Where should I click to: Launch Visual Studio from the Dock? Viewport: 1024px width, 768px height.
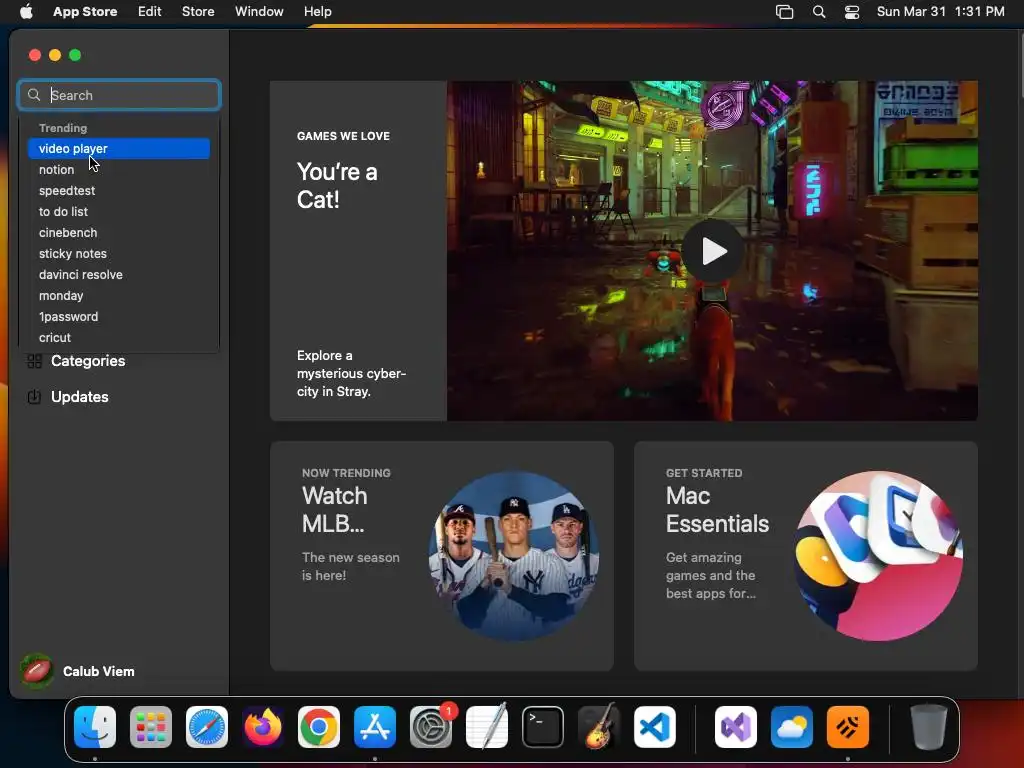point(736,727)
